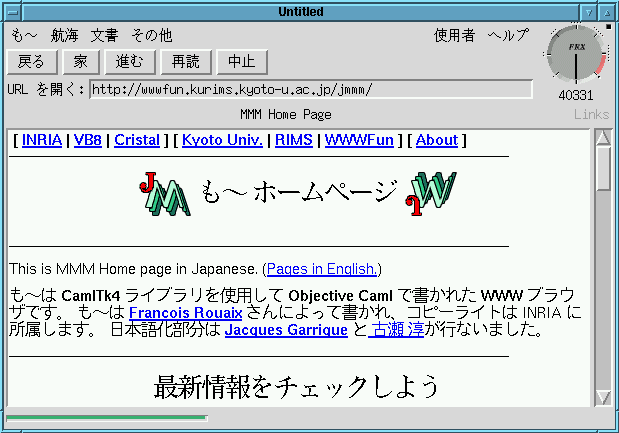This screenshot has width=619, height=433.
Task: Click the W logo image
Action: click(x=431, y=193)
